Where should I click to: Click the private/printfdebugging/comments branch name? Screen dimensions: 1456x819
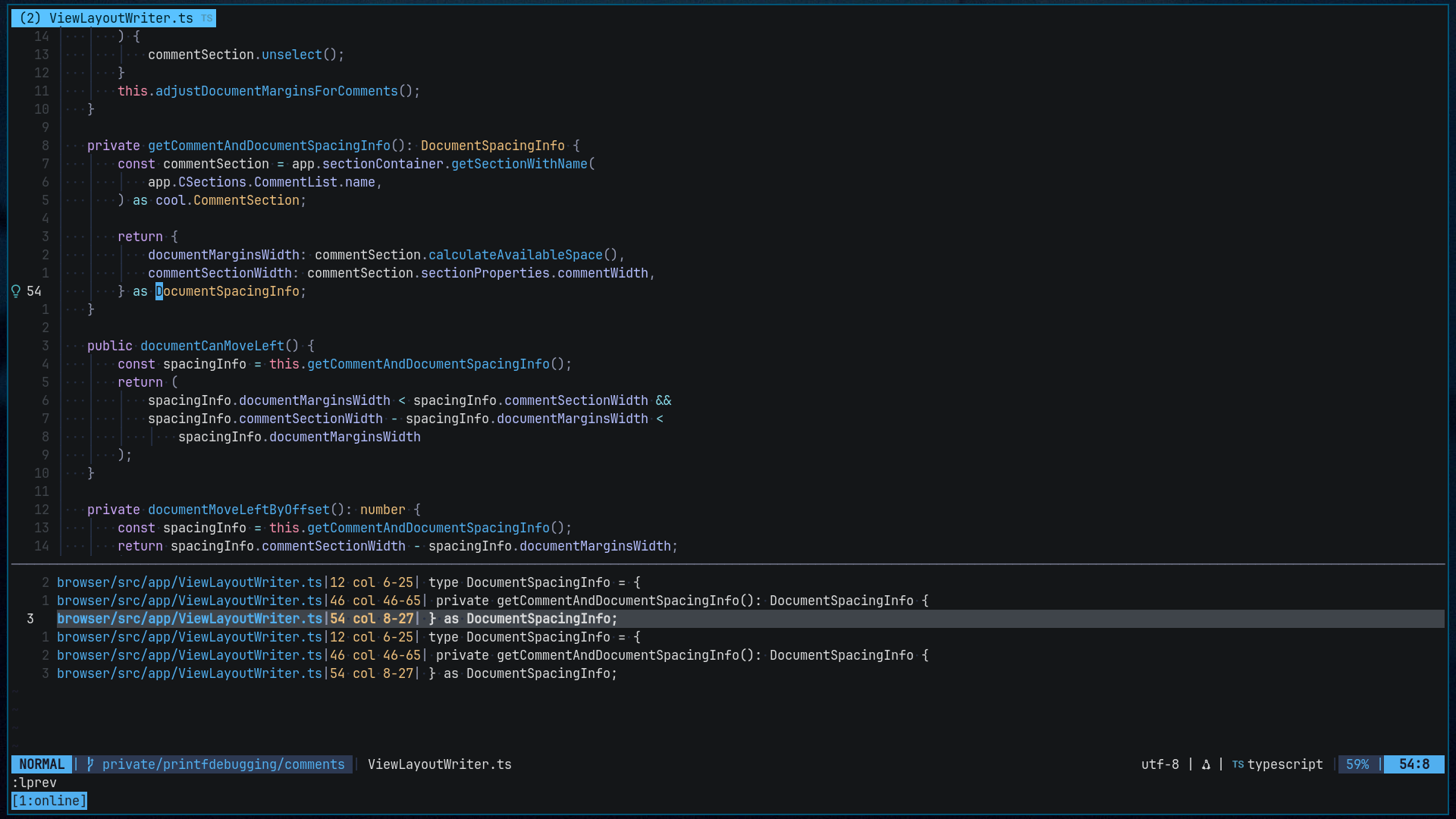pos(223,764)
